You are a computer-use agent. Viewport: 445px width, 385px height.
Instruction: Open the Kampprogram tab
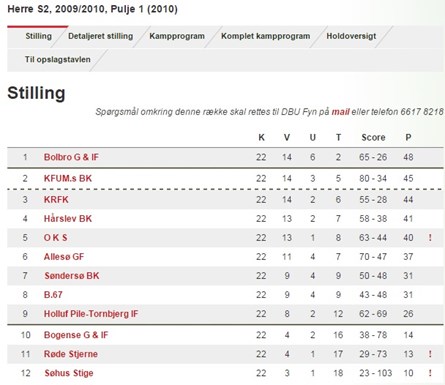point(177,36)
